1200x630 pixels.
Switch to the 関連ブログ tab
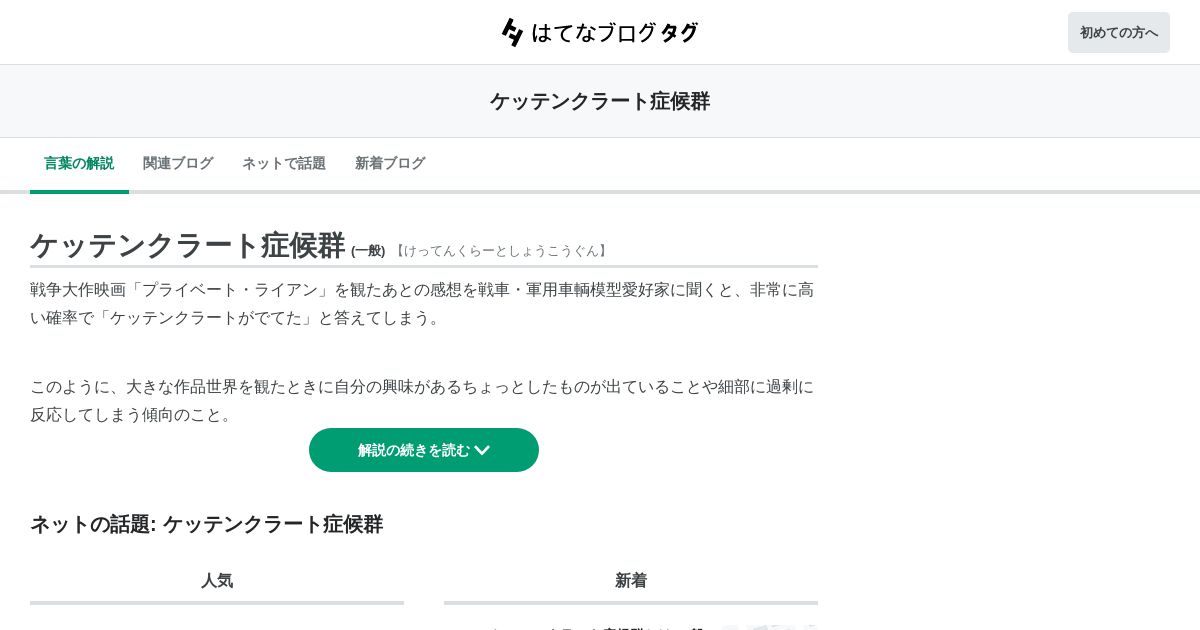(x=178, y=163)
